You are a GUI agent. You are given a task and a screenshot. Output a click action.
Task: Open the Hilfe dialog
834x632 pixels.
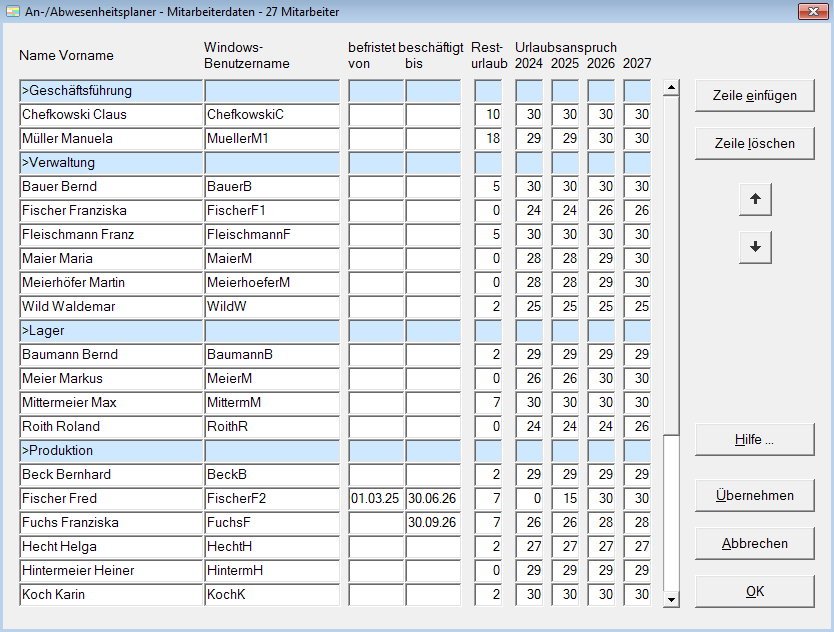(x=754, y=439)
